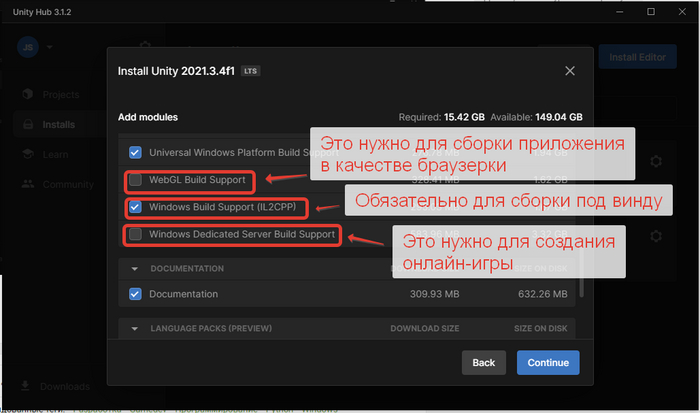Click the modules list scrollbar

(x=582, y=220)
